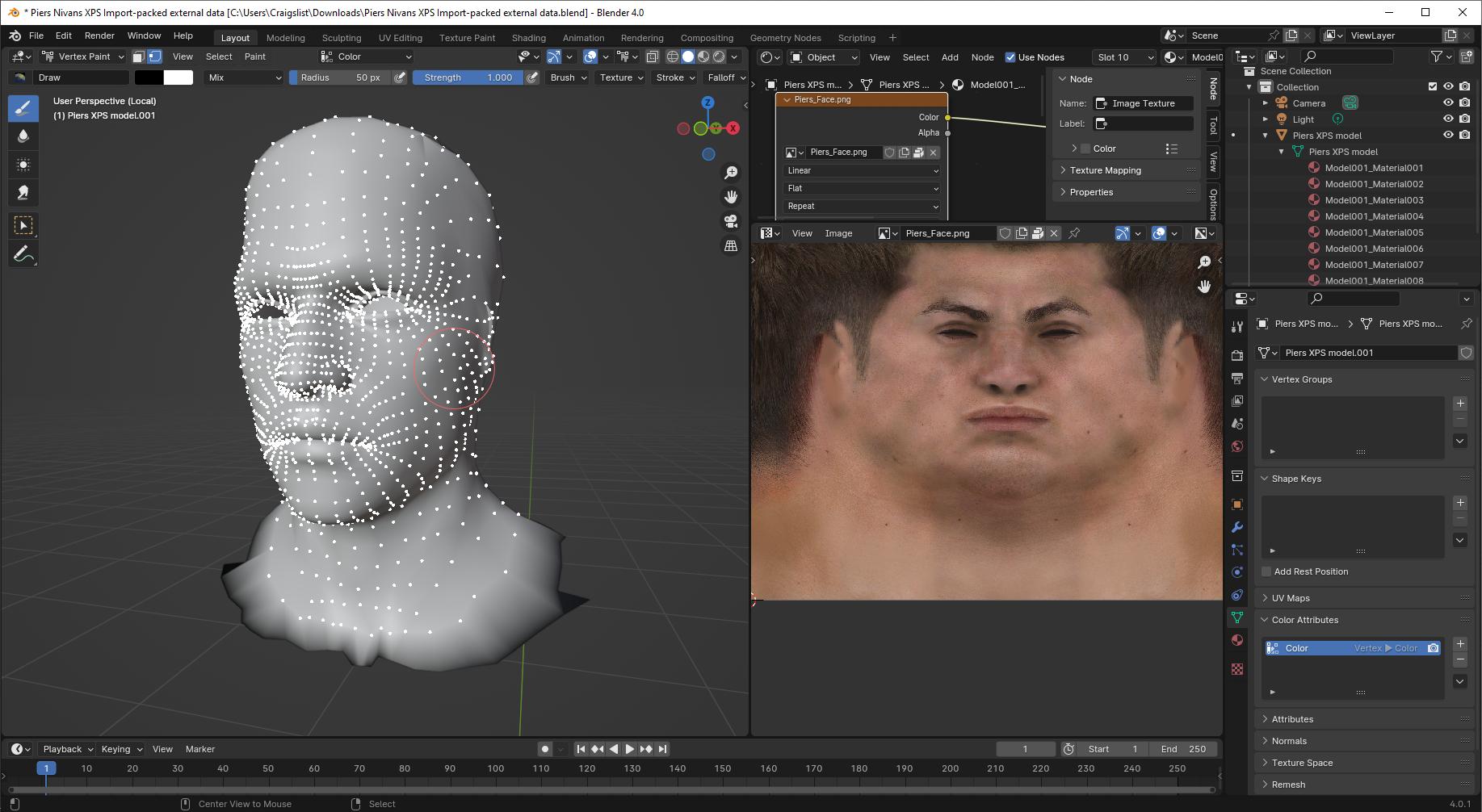Toggle auto keying record button
Viewport: 1482px width, 812px height.
[545, 749]
